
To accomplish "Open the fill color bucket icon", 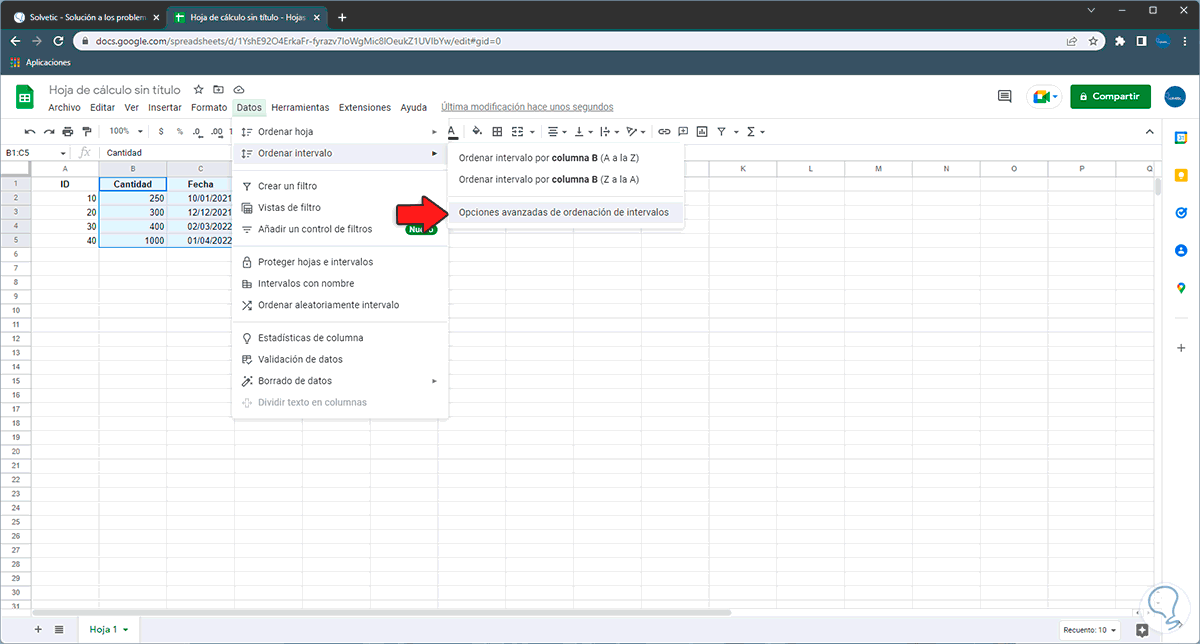I will [x=477, y=131].
